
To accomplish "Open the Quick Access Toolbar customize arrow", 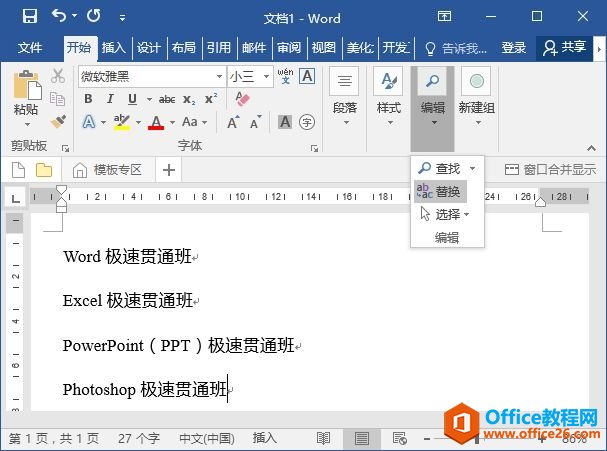I will pos(122,17).
